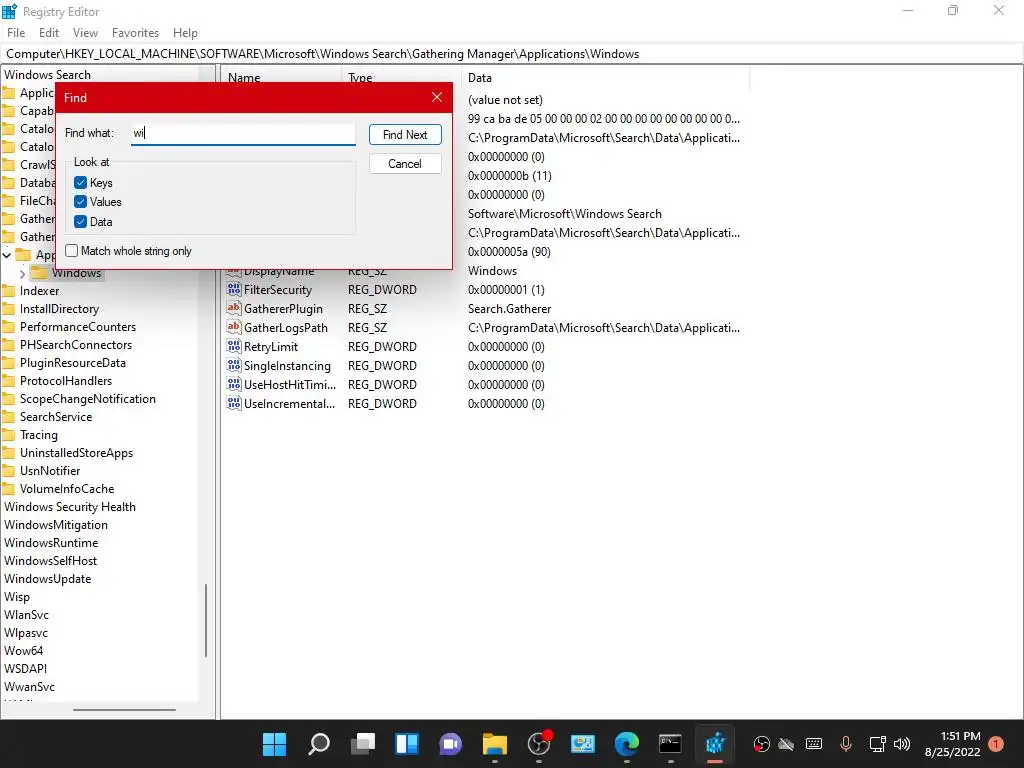The height and width of the screenshot is (768, 1024).
Task: Open volume speaker tray icon
Action: (x=902, y=744)
